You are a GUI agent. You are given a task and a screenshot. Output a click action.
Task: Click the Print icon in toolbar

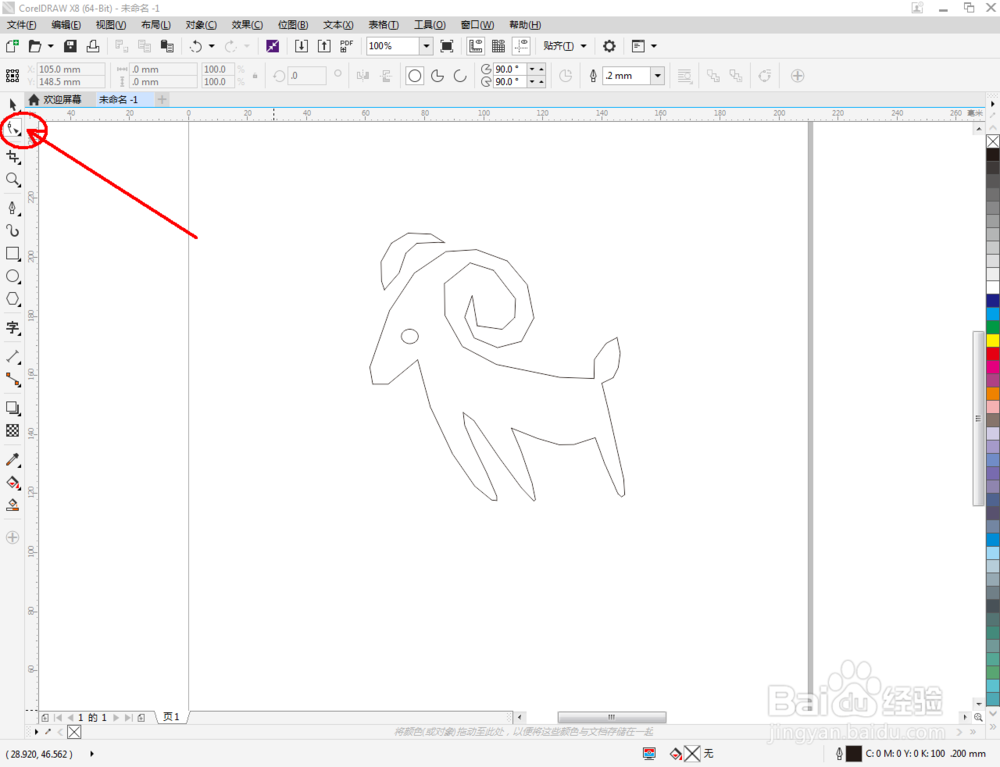coord(92,46)
